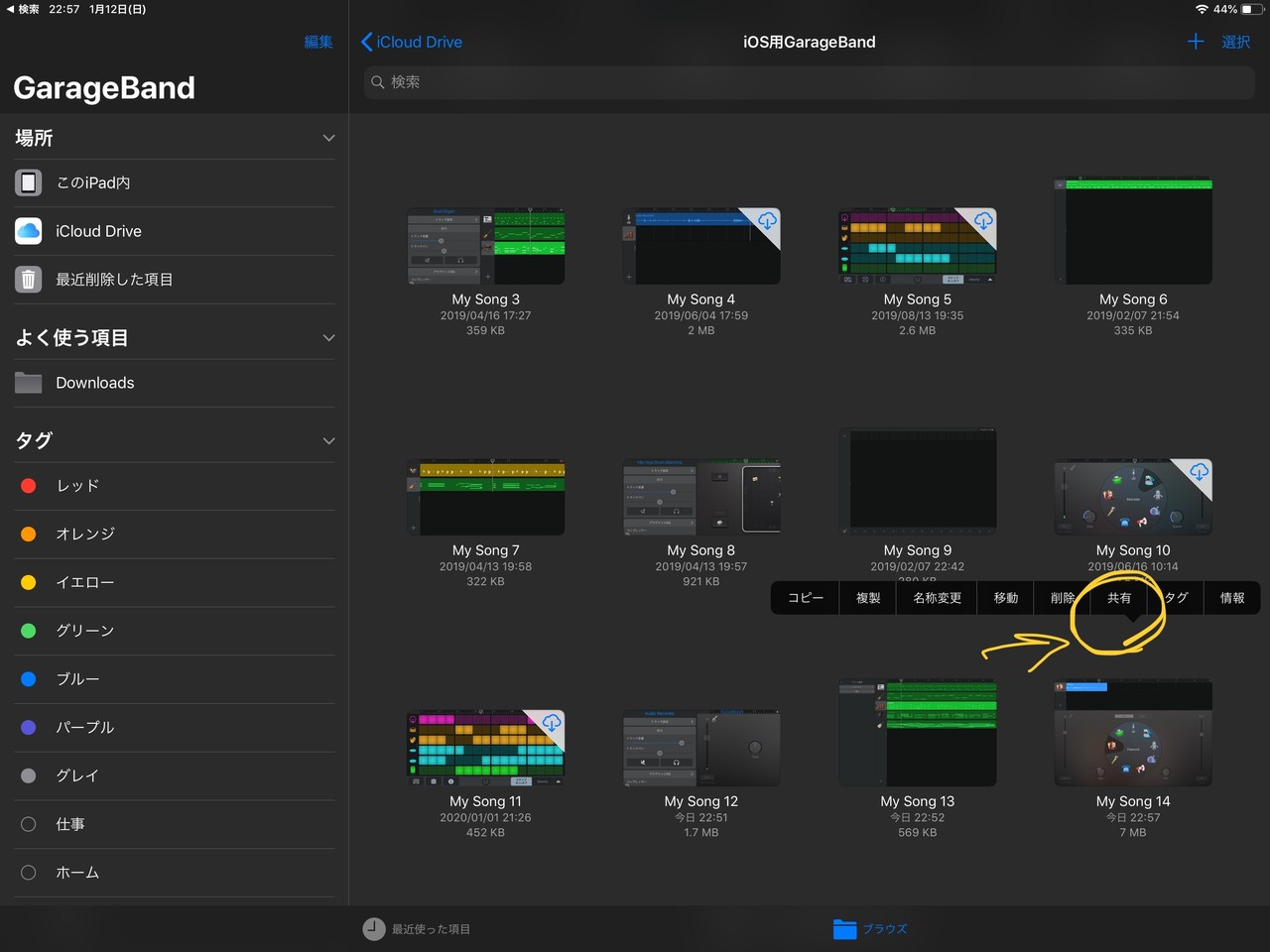Open the My Song 5 thumbnail

[x=918, y=246]
